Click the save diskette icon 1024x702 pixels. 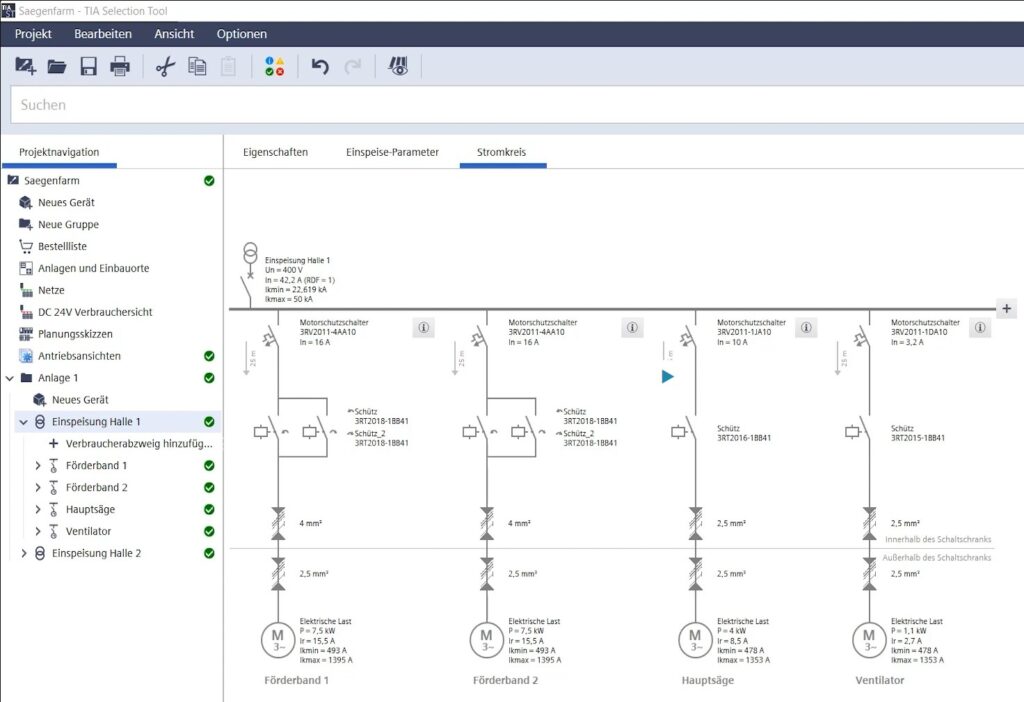pyautogui.click(x=88, y=67)
